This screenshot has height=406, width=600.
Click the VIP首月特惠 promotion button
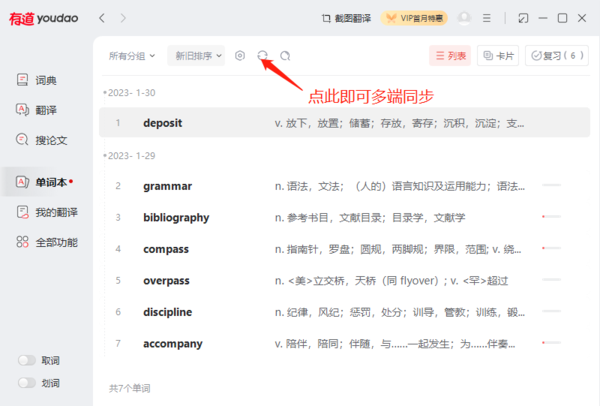[409, 18]
